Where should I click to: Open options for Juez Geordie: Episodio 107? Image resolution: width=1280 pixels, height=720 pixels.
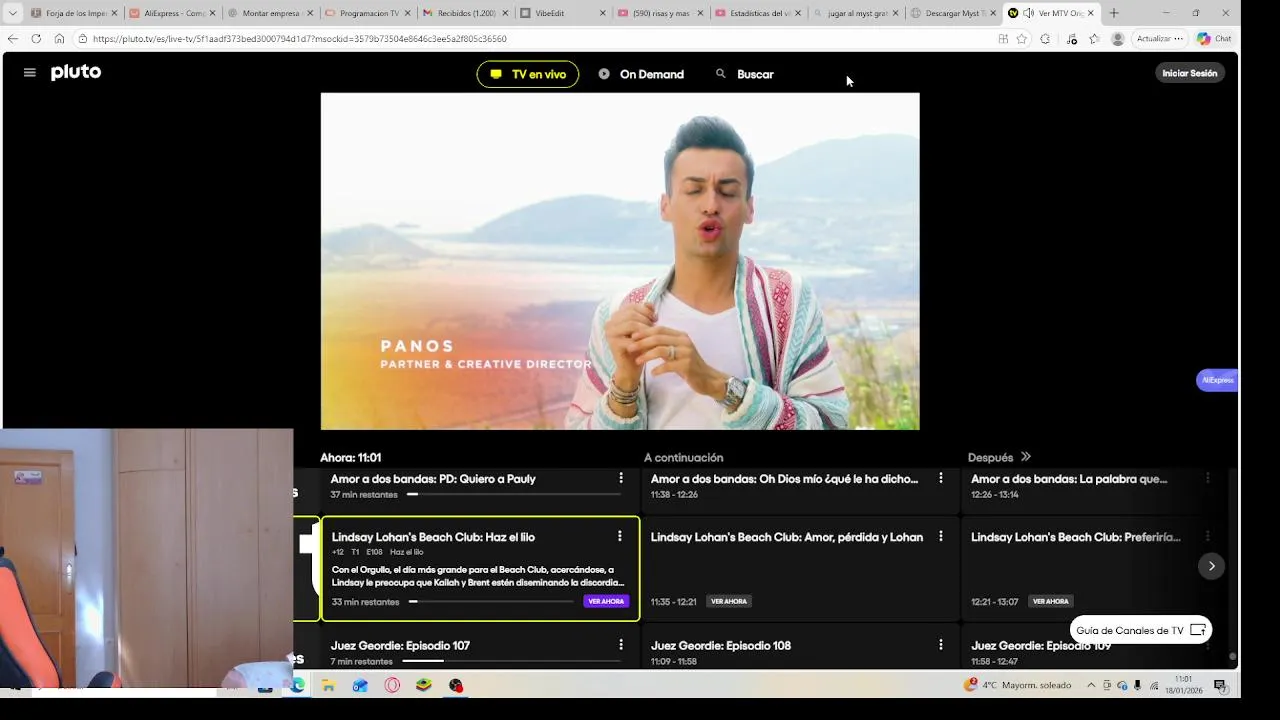point(621,645)
